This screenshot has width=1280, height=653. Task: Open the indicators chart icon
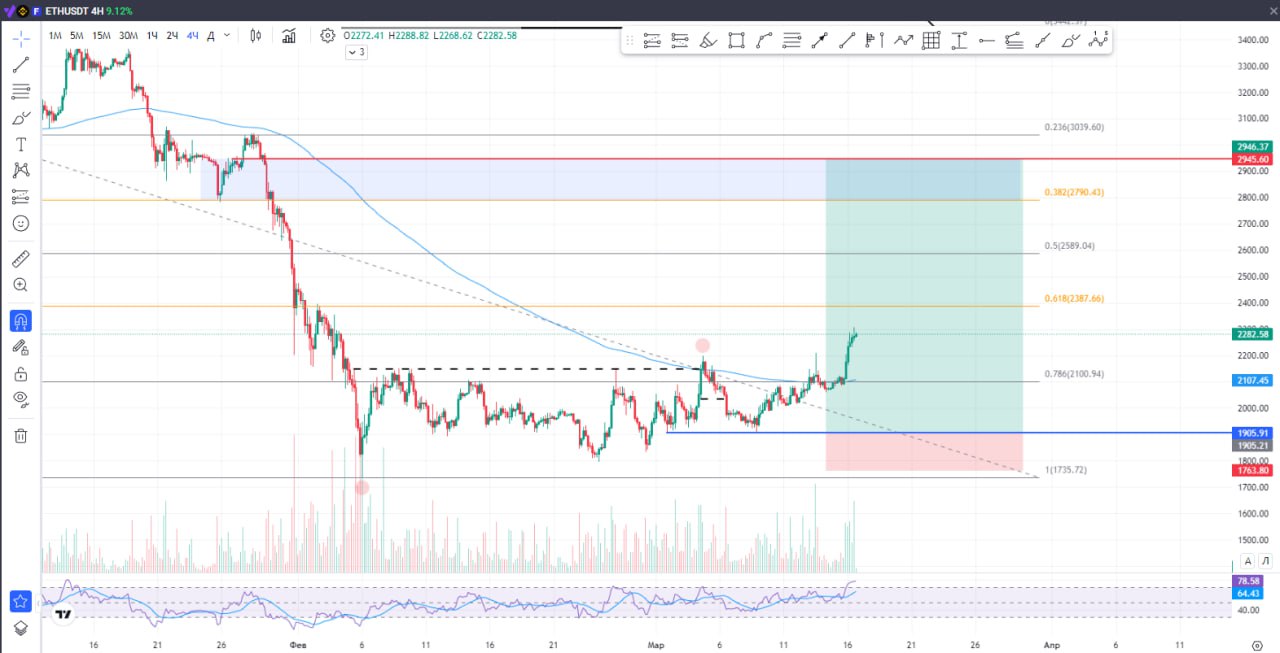[x=289, y=36]
